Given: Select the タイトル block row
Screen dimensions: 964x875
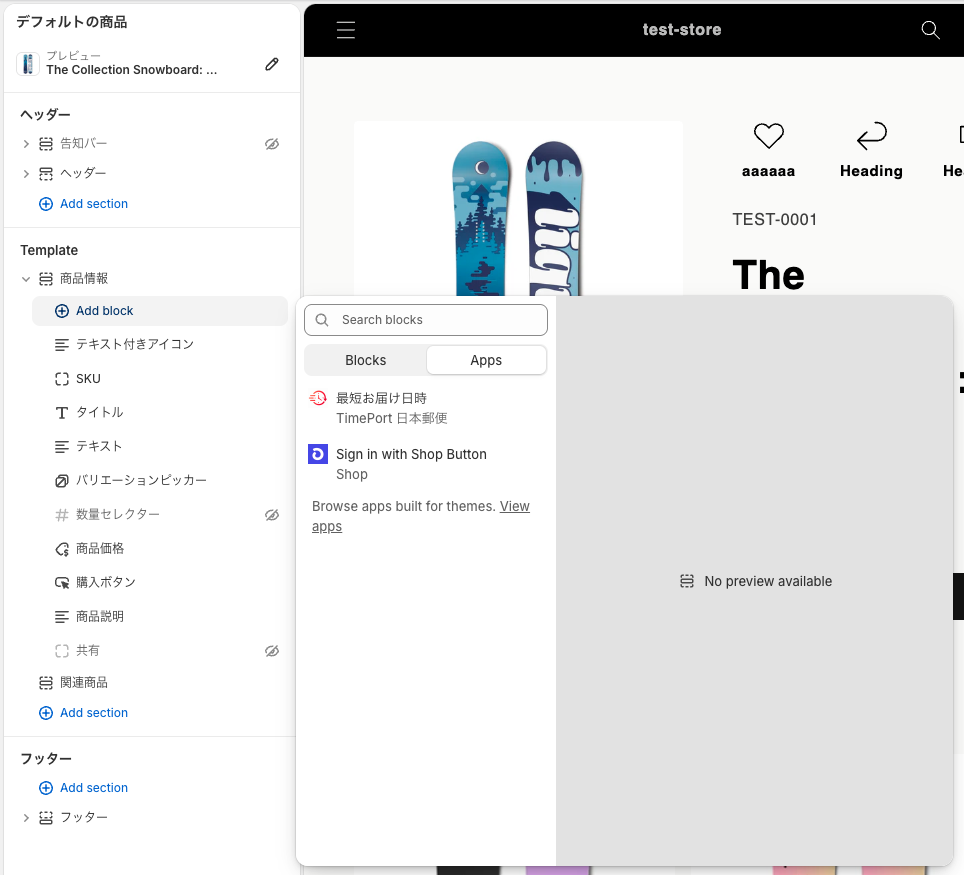Looking at the screenshot, I should pyautogui.click(x=160, y=413).
